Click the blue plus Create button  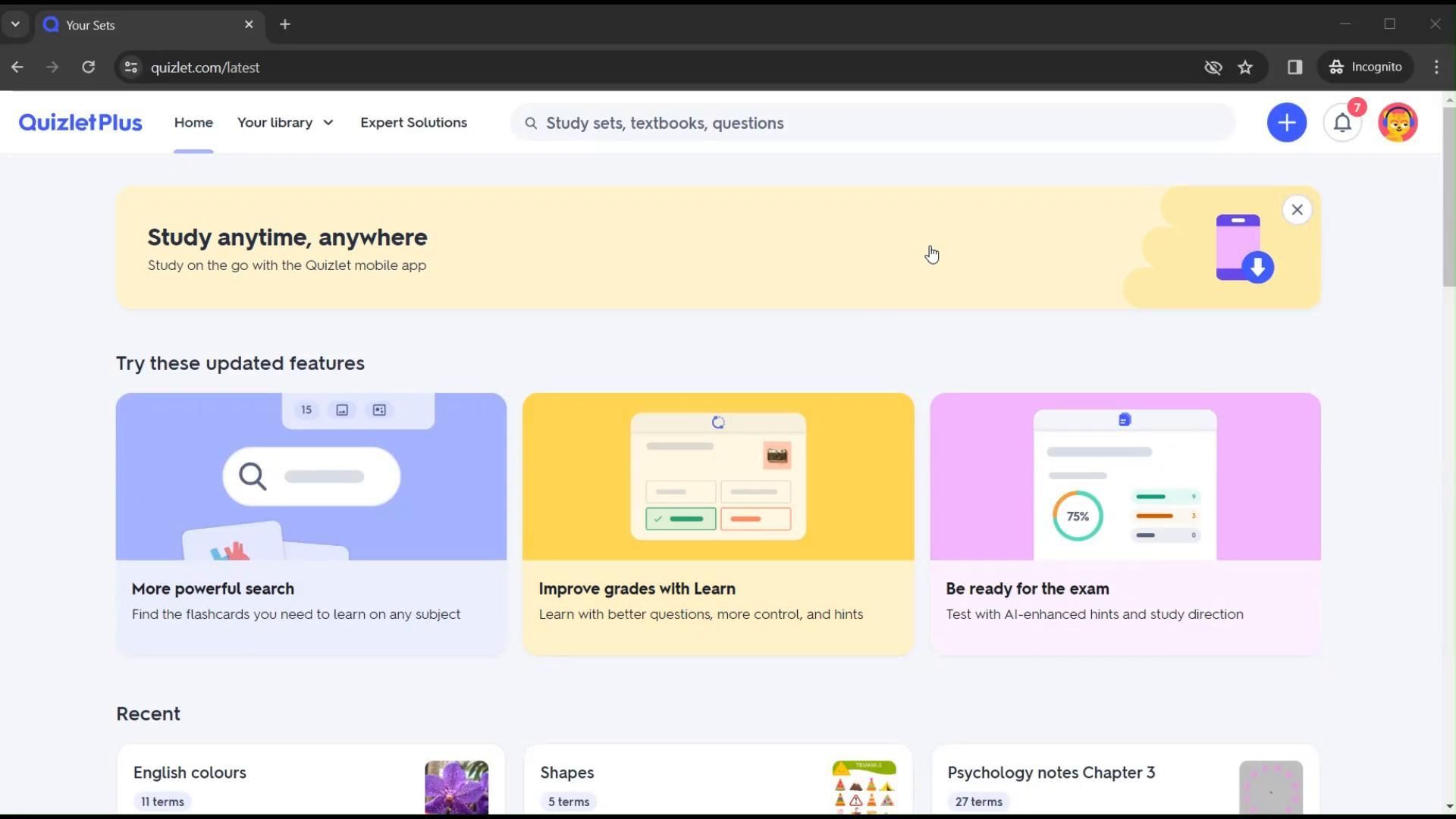pyautogui.click(x=1286, y=122)
